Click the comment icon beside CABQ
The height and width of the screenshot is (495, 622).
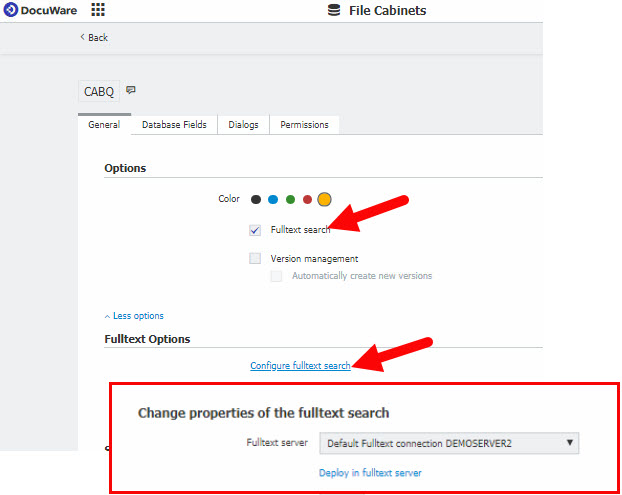coord(131,90)
